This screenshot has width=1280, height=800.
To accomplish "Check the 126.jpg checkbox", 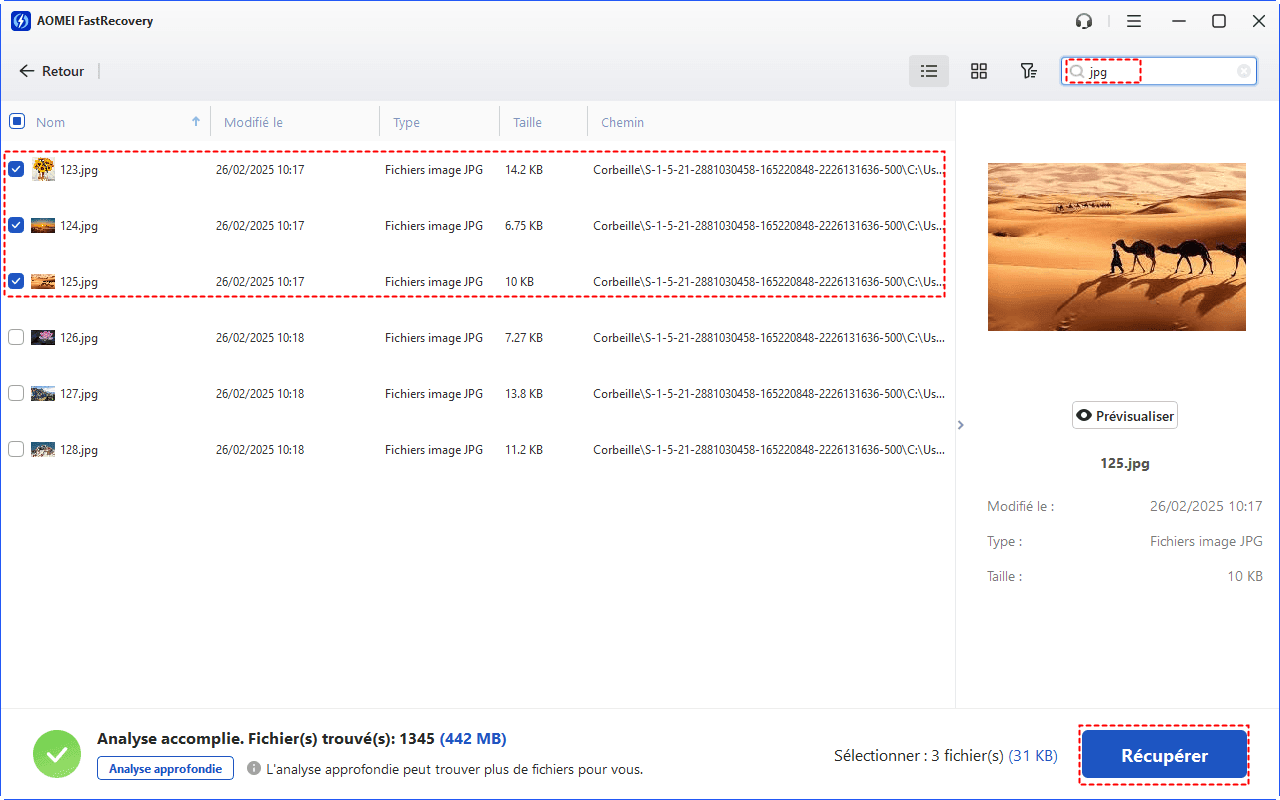I will point(16,338).
